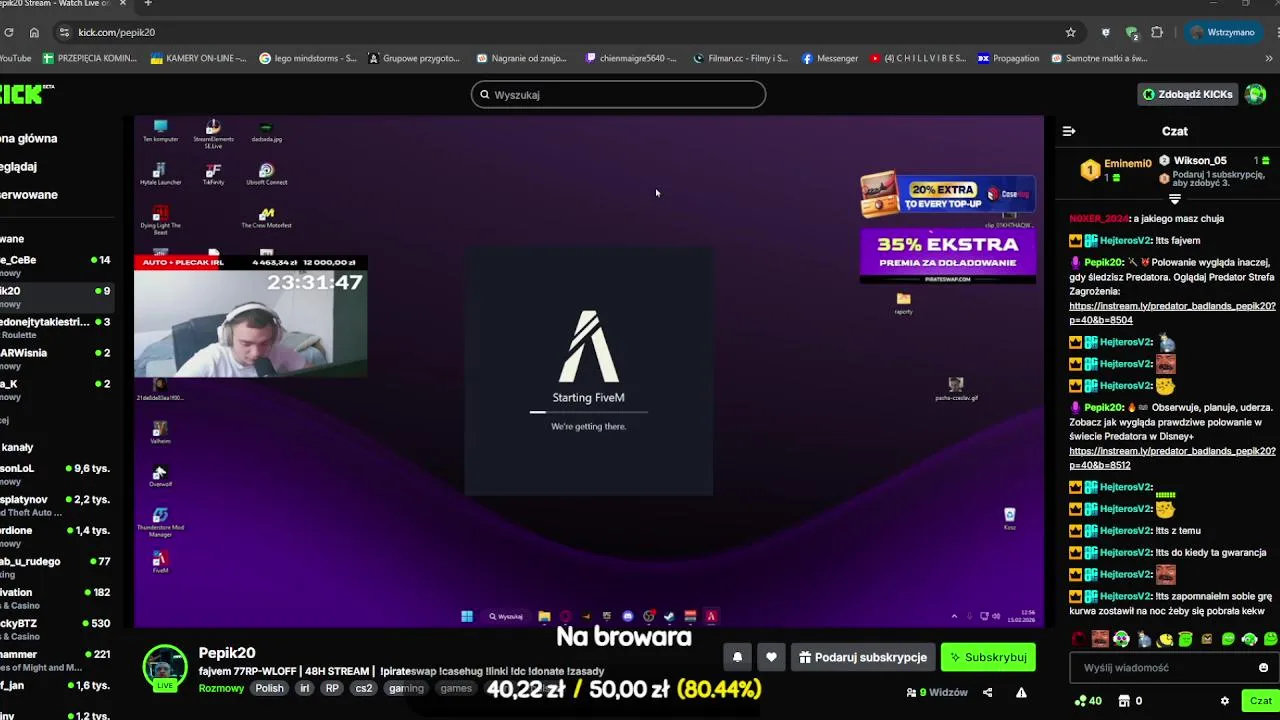This screenshot has height=720, width=1280.
Task: Click the Zdobądź KICKs button
Action: coord(1188,94)
